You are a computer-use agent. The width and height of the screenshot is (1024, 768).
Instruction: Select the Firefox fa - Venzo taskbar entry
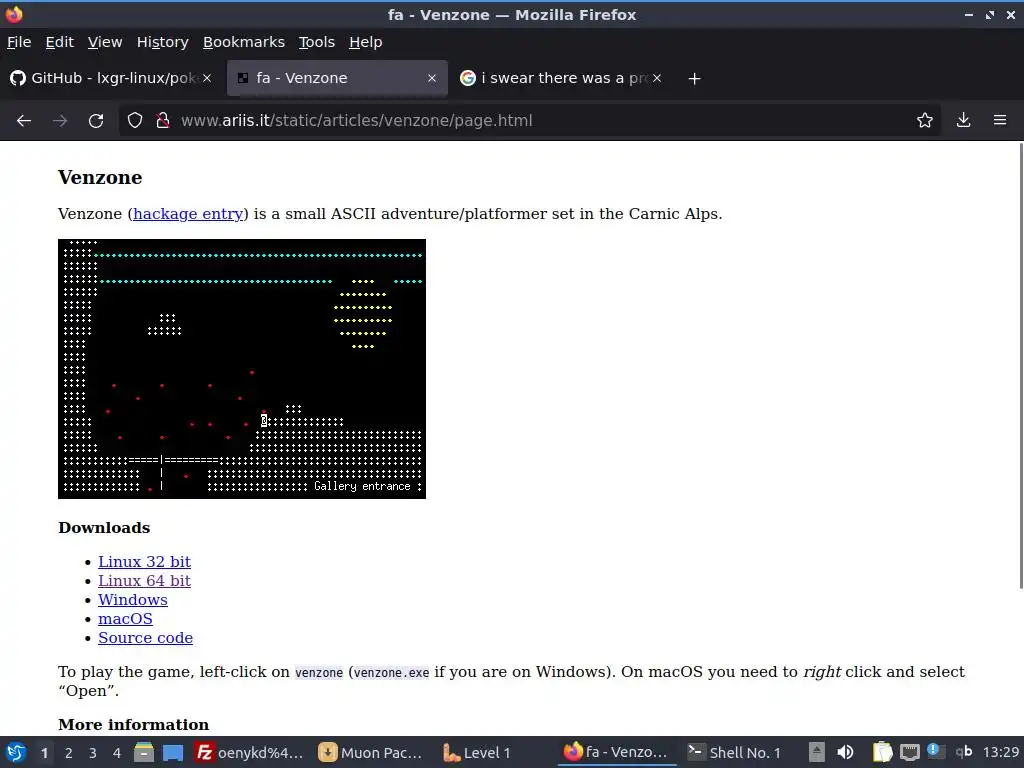coord(616,752)
